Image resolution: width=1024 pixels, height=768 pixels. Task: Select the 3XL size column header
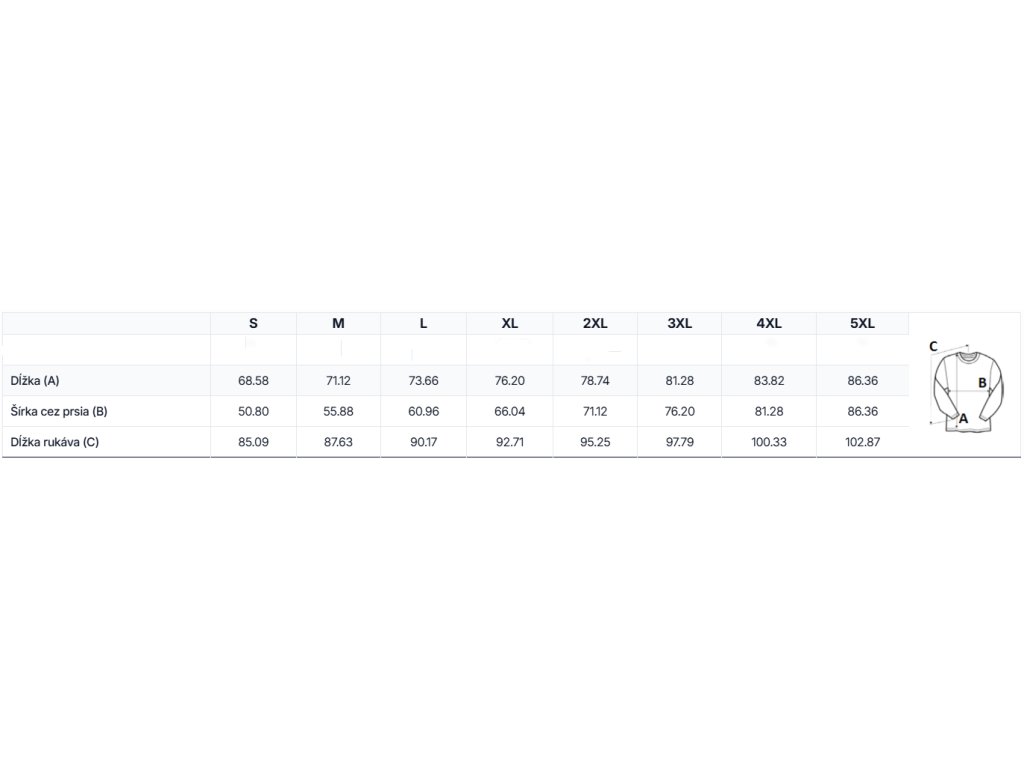[x=679, y=323]
